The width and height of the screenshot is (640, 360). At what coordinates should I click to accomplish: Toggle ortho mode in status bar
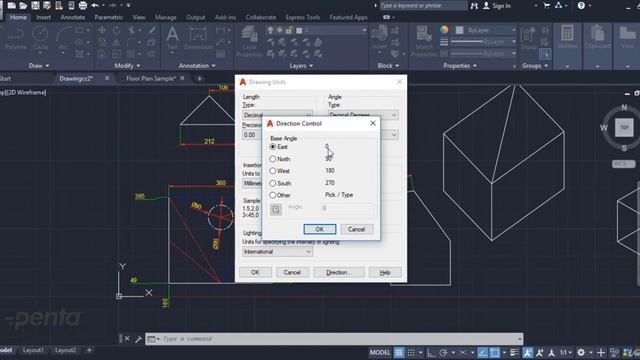point(431,353)
